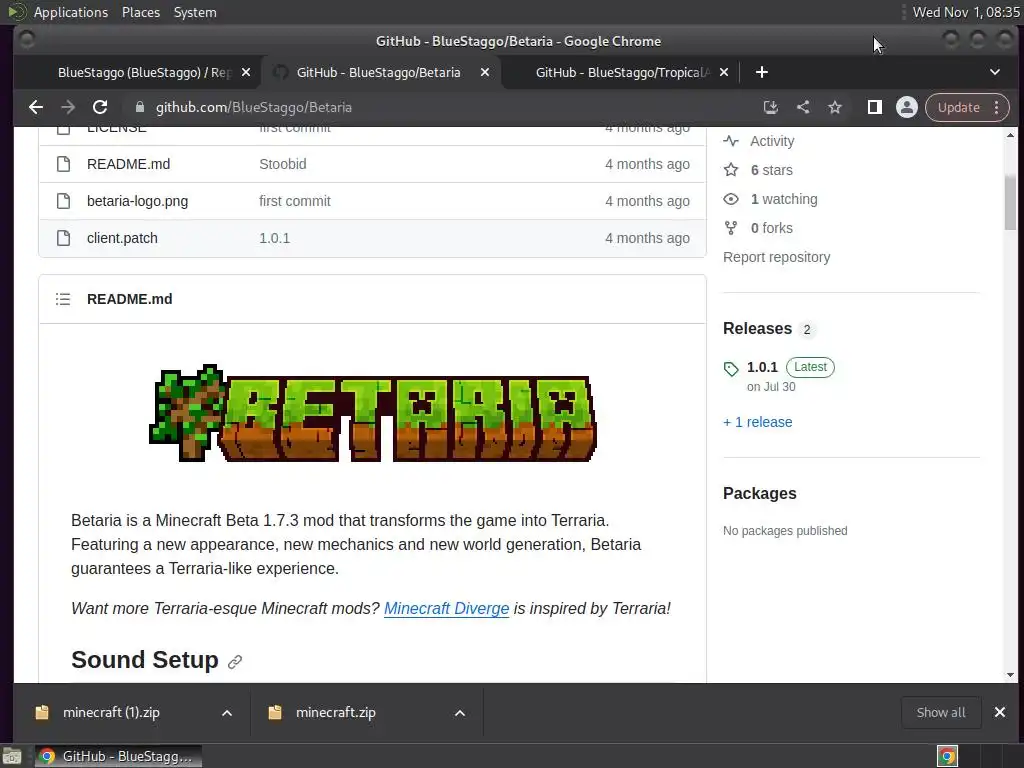
Task: Switch to BlueStaggo/TropicalA tab
Action: [x=620, y=72]
